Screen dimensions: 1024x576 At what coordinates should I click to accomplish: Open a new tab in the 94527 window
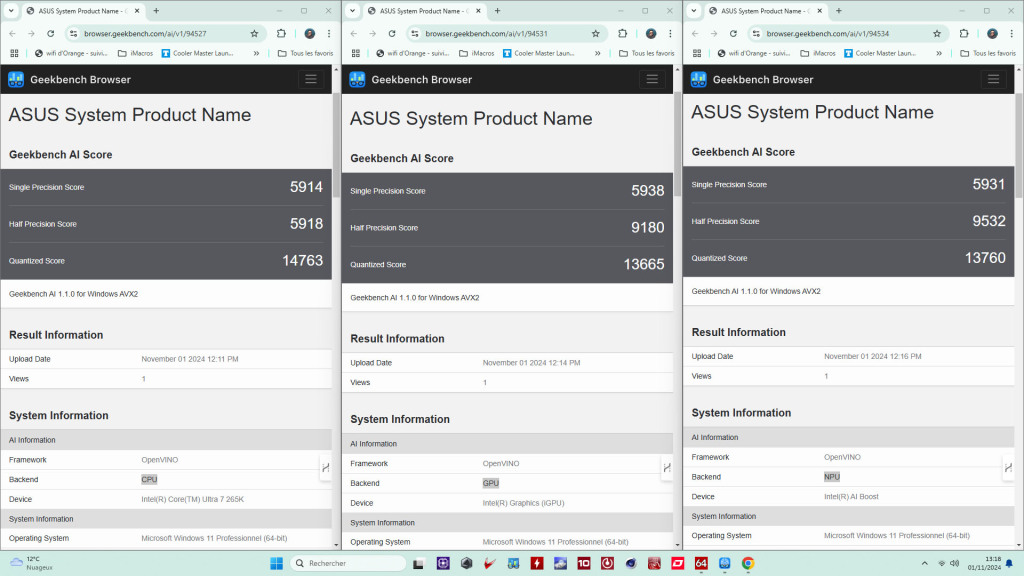pyautogui.click(x=156, y=11)
